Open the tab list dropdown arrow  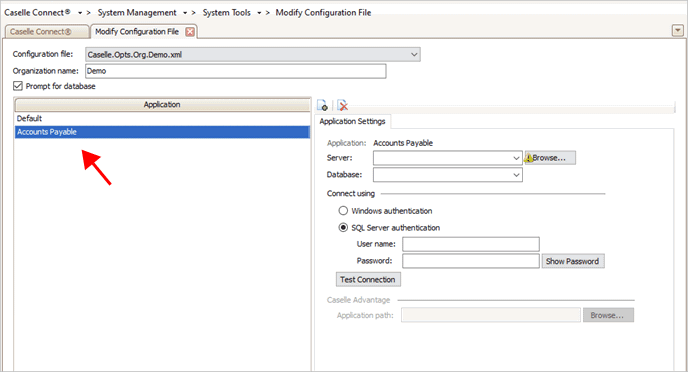click(677, 30)
